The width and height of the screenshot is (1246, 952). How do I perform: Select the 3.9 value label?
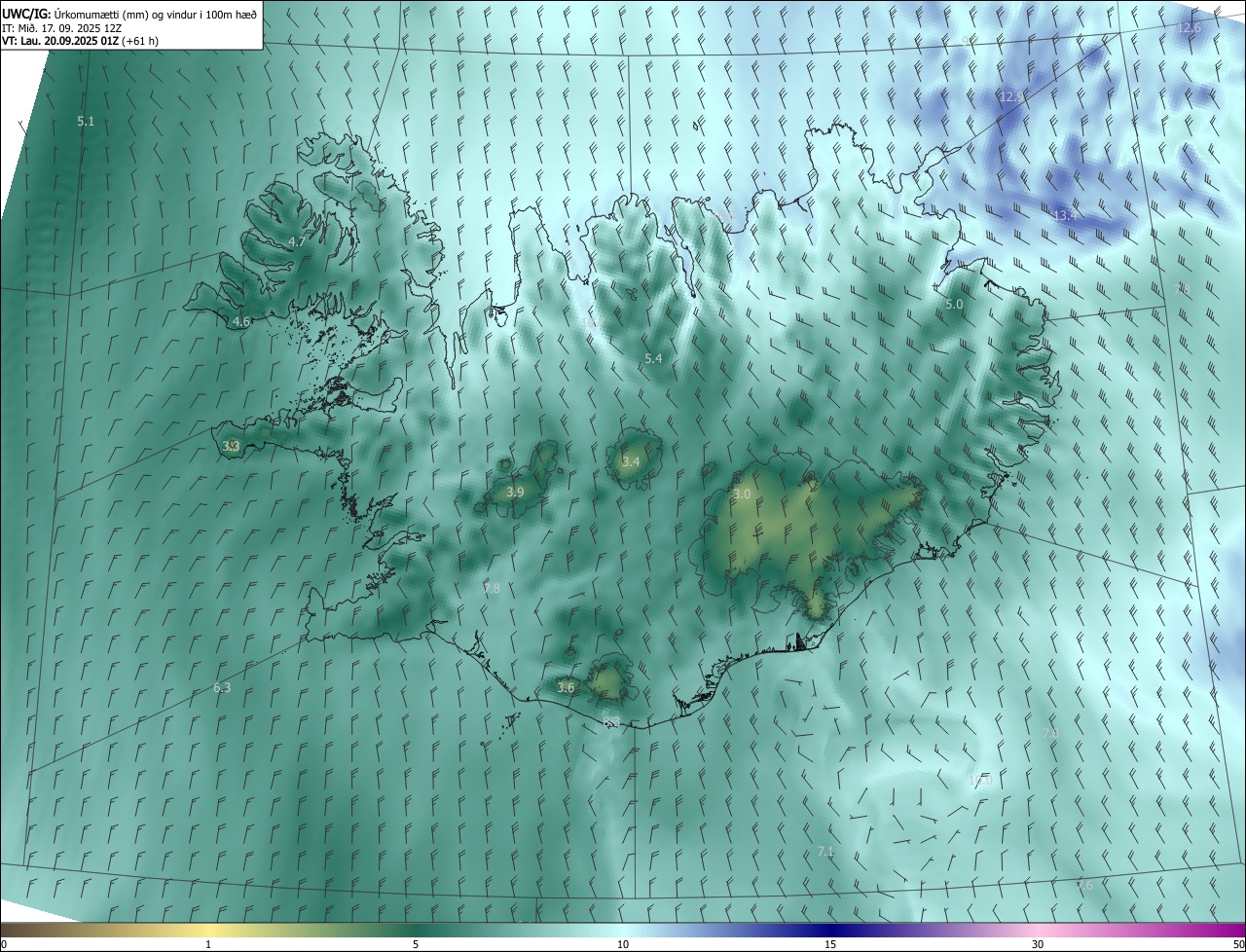coord(515,493)
